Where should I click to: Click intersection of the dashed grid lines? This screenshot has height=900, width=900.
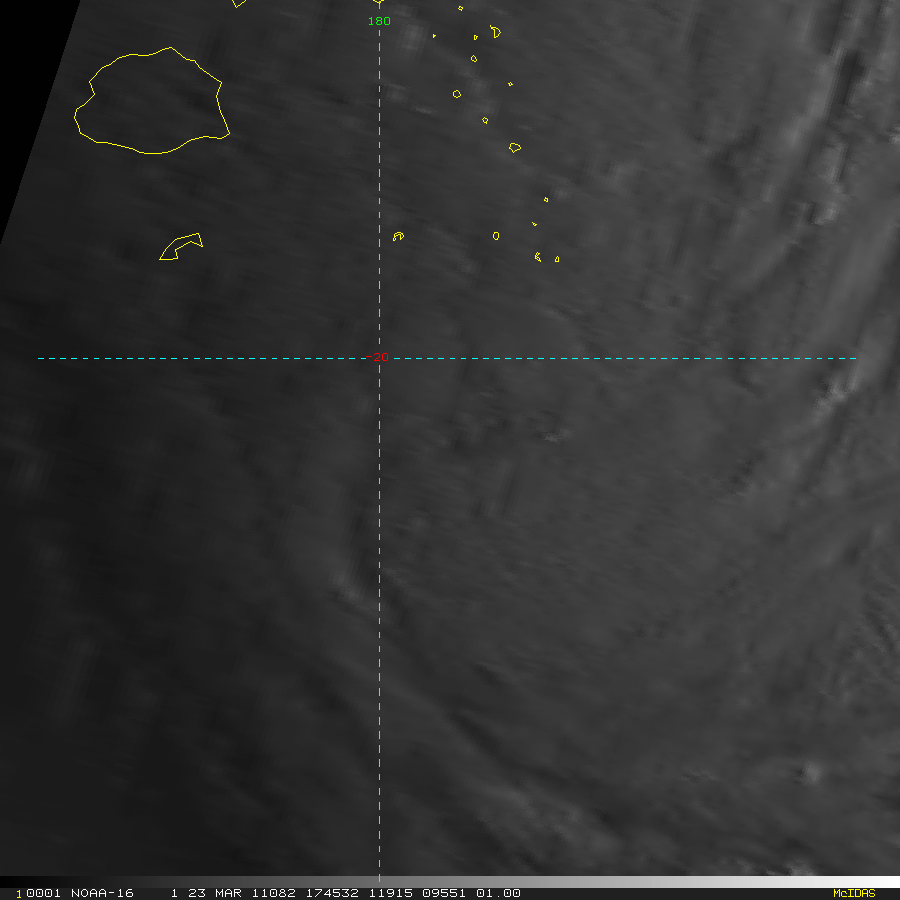379,358
